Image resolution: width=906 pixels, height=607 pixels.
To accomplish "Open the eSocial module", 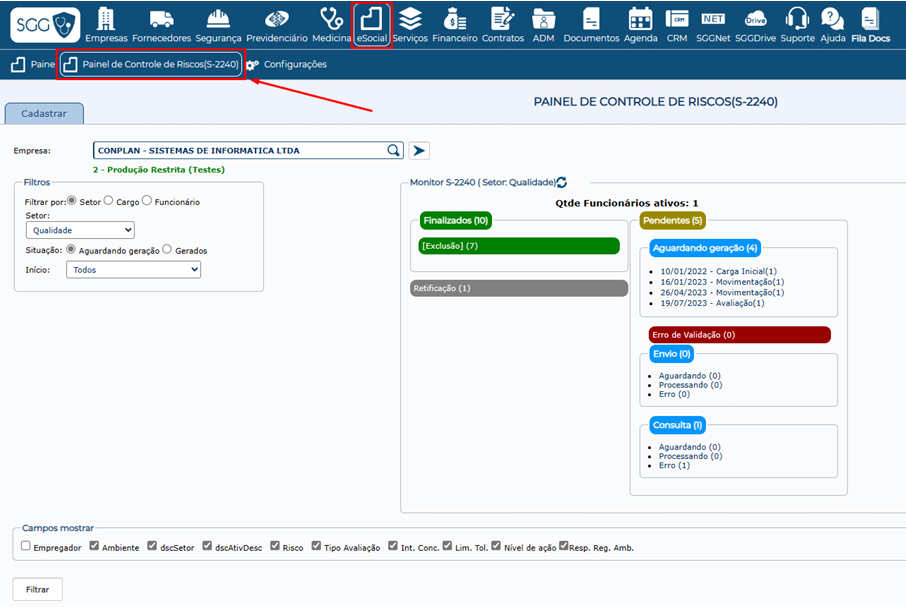I will pos(373,20).
